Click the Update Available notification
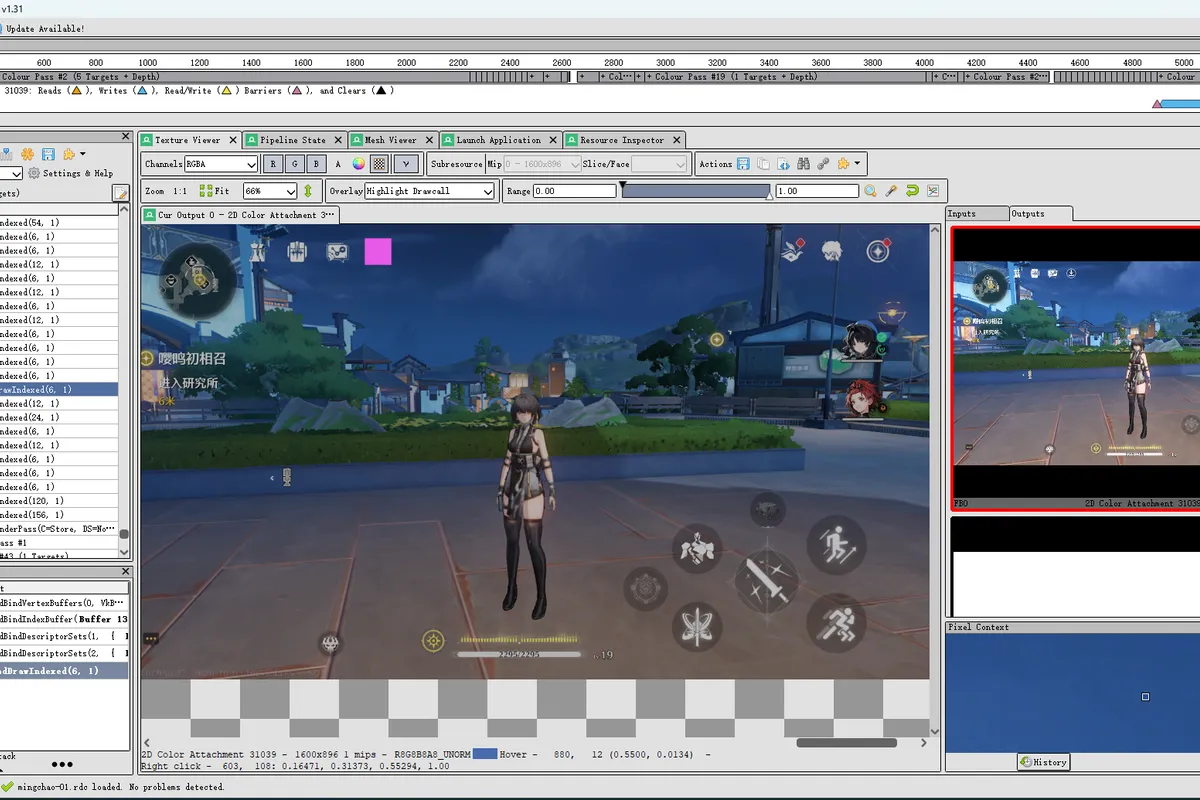Image resolution: width=1200 pixels, height=800 pixels. click(43, 29)
